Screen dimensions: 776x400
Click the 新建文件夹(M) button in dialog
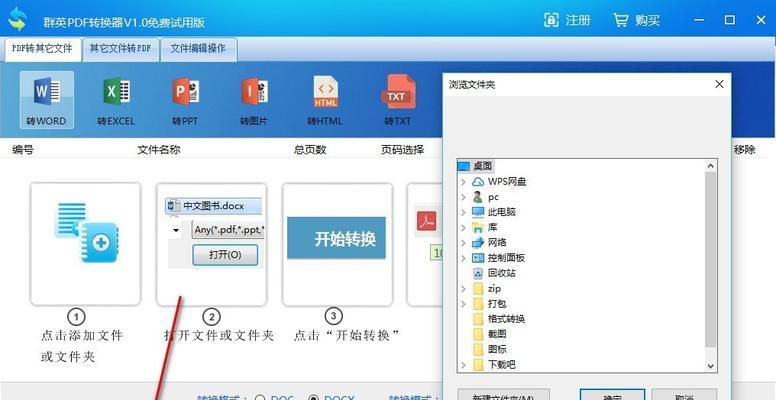coord(503,396)
